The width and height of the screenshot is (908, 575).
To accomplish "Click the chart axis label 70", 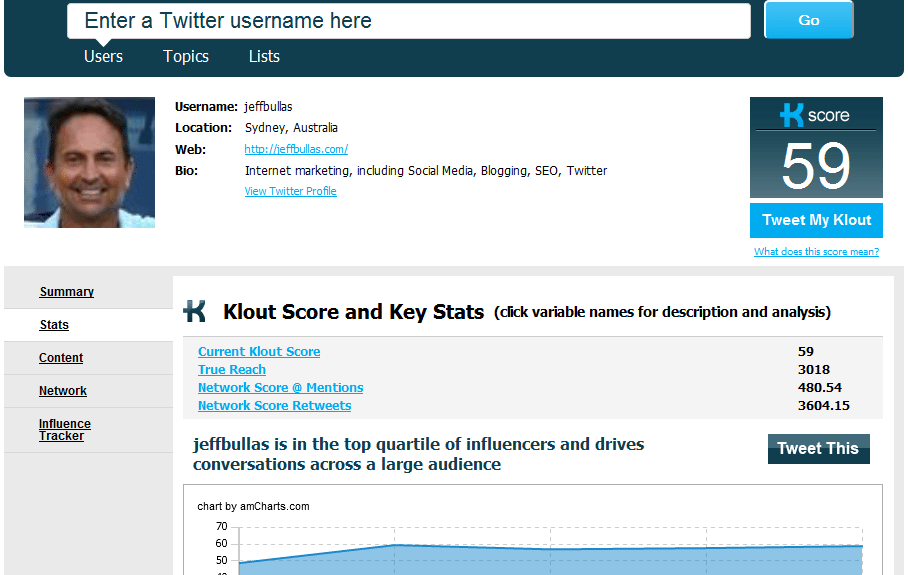I will (221, 526).
